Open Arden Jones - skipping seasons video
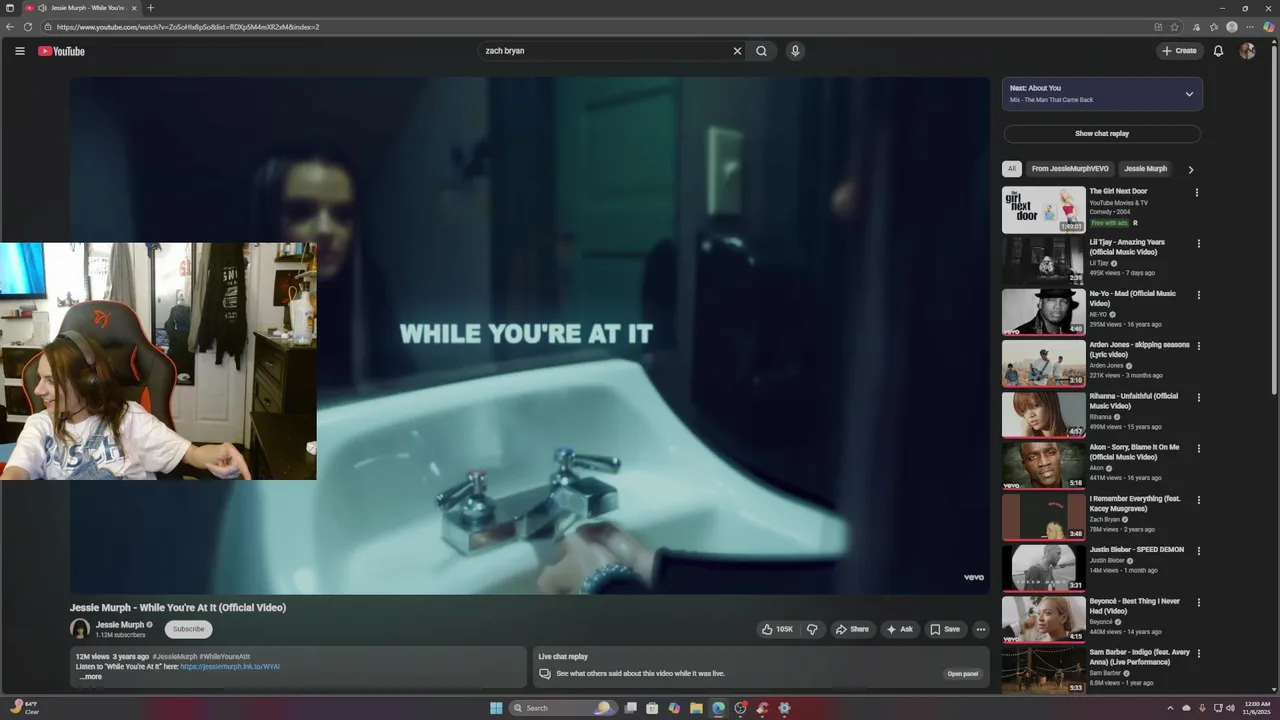The width and height of the screenshot is (1280, 720). point(1139,350)
